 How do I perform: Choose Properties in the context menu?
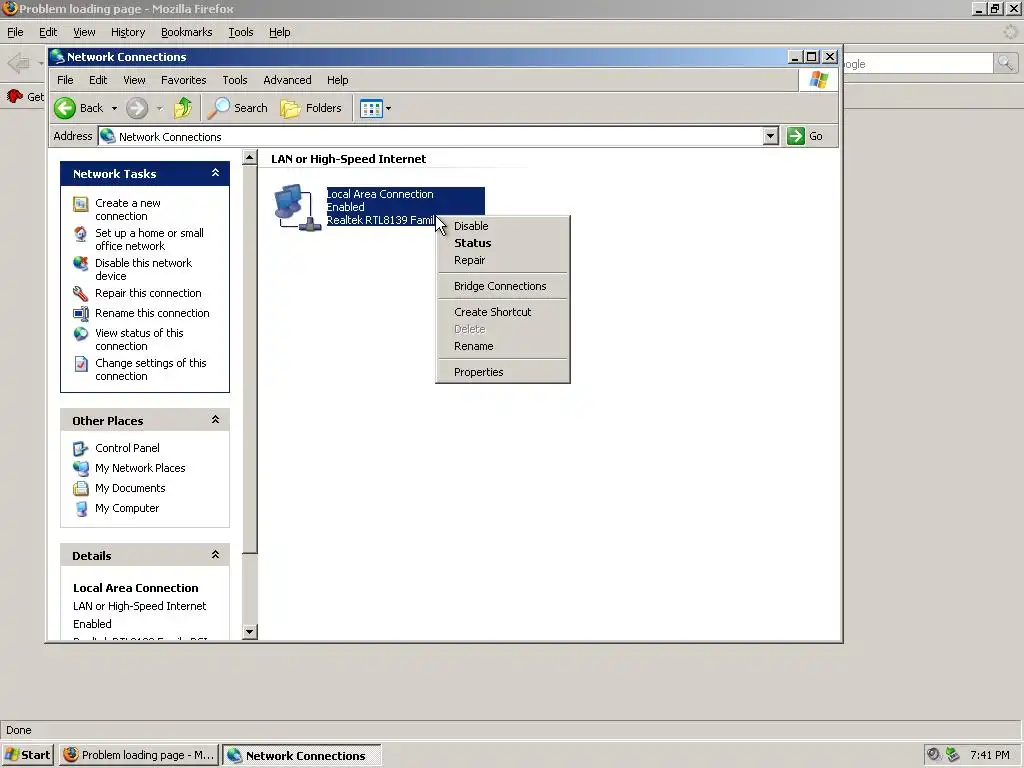(x=502, y=372)
